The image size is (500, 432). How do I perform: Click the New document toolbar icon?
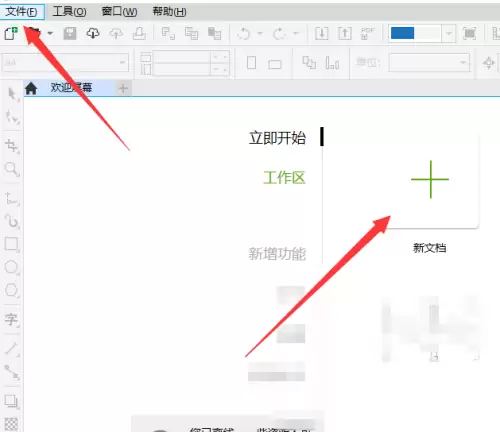pyautogui.click(x=11, y=34)
